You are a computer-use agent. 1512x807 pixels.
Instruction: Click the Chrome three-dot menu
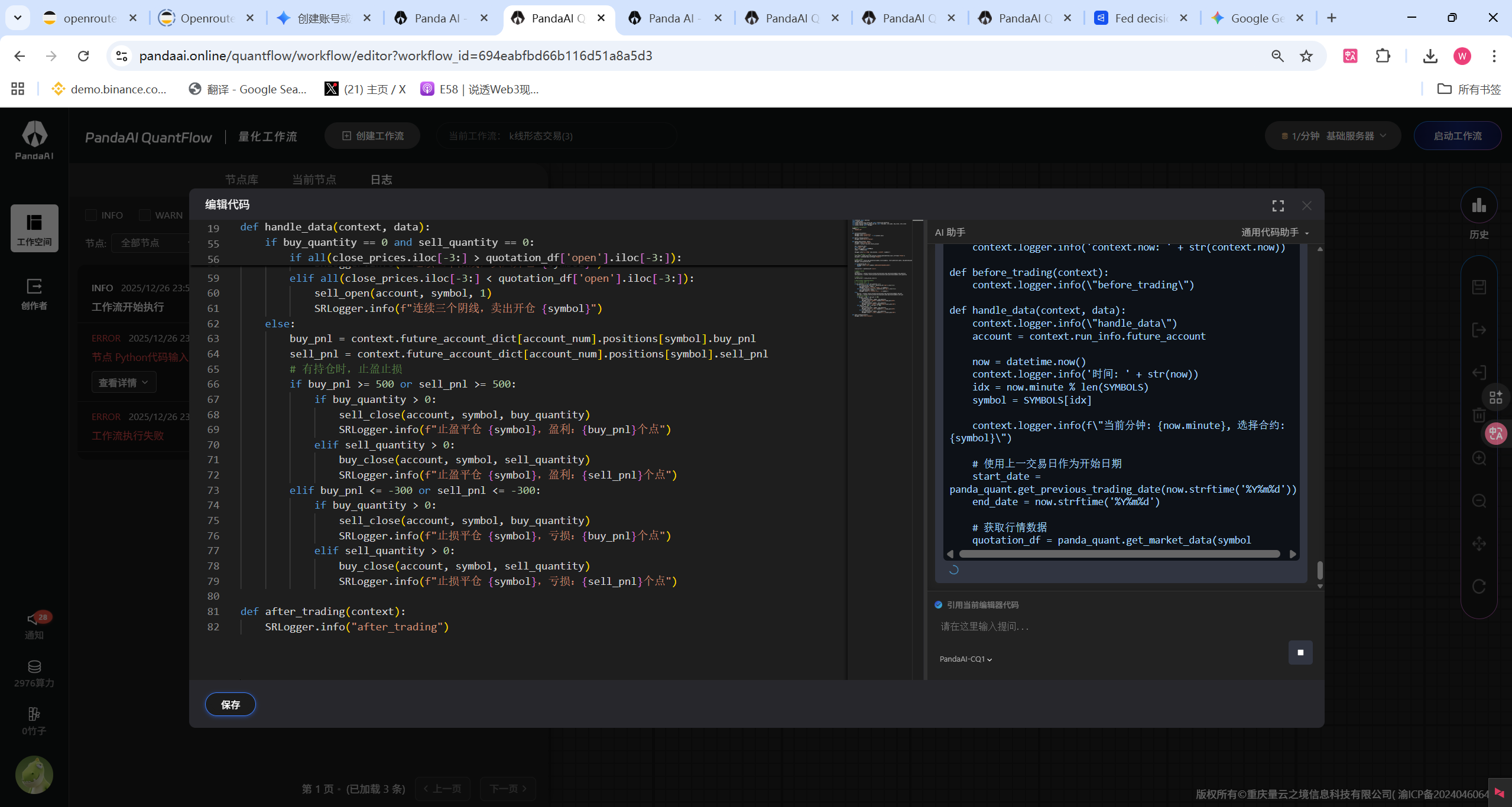click(1494, 56)
